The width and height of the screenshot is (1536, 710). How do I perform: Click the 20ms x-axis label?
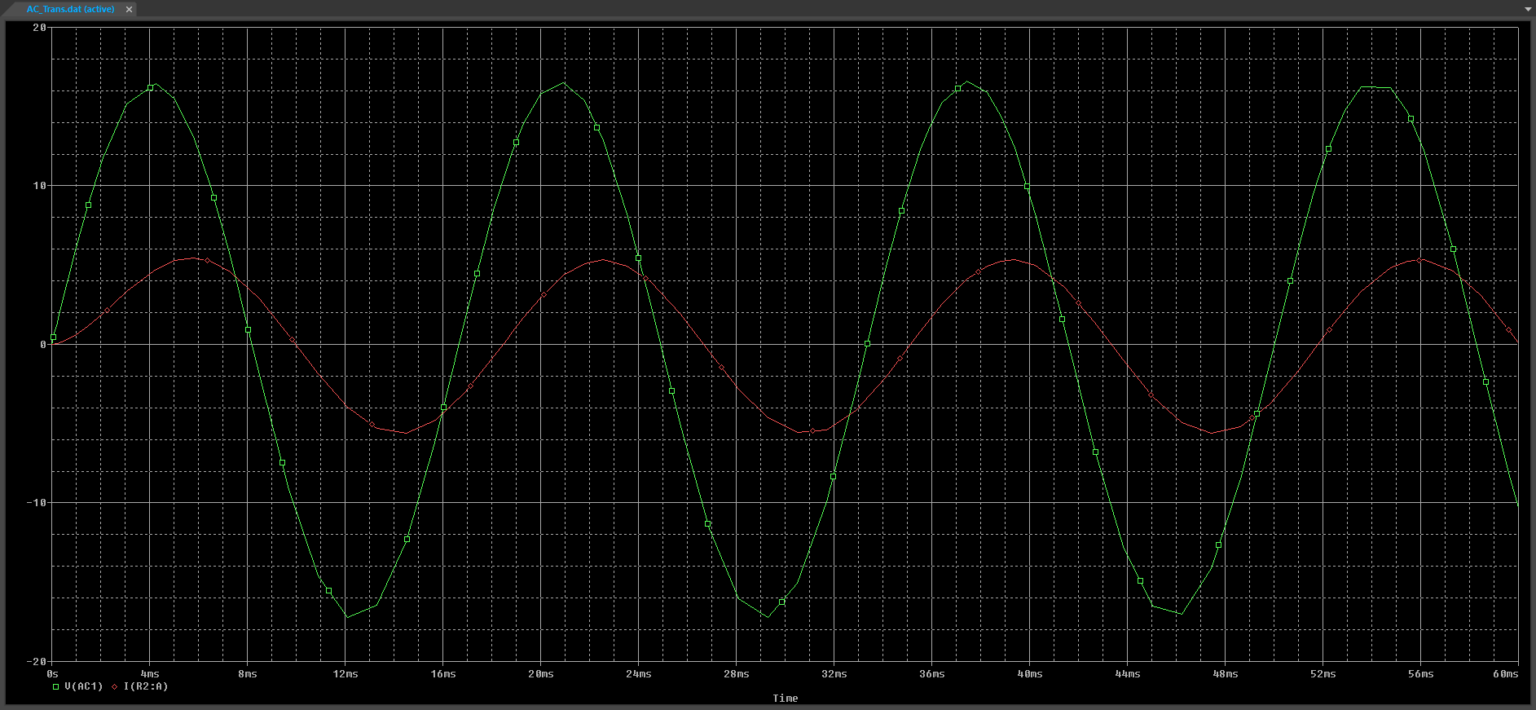pos(540,674)
